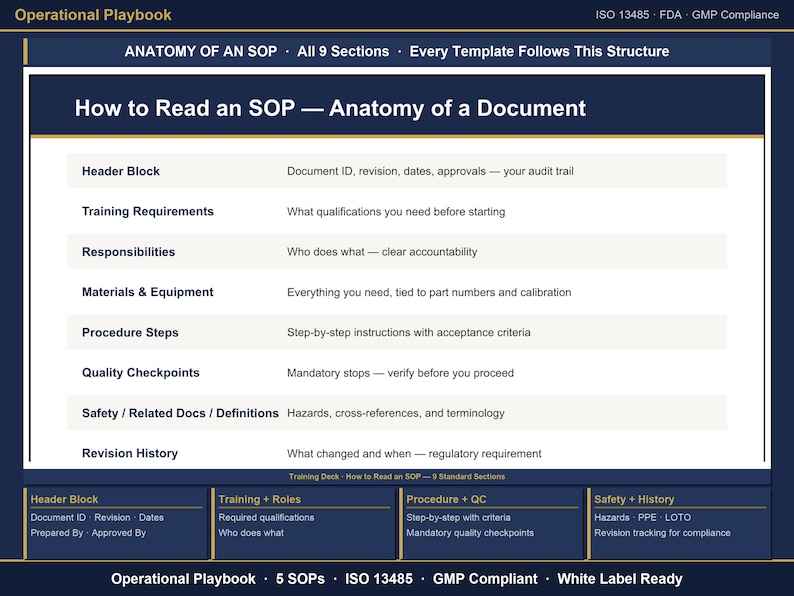Click 'Step-by-step instructions with acceptance criteria'
Screen dimensions: 794x596
point(409,333)
